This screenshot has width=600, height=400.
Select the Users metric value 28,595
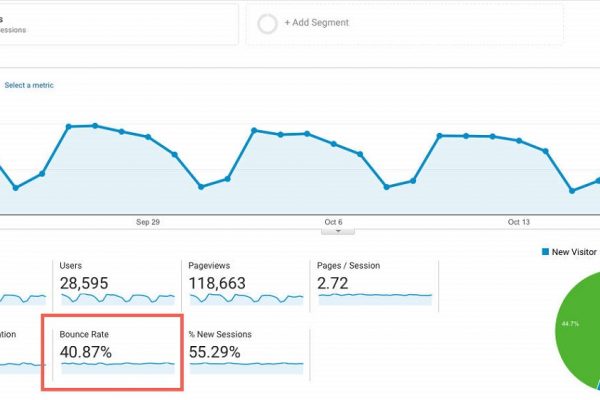click(84, 283)
